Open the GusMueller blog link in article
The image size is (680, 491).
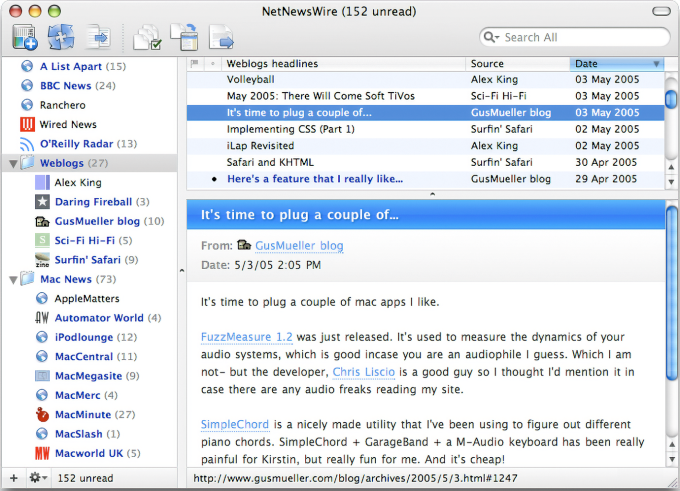coord(299,246)
